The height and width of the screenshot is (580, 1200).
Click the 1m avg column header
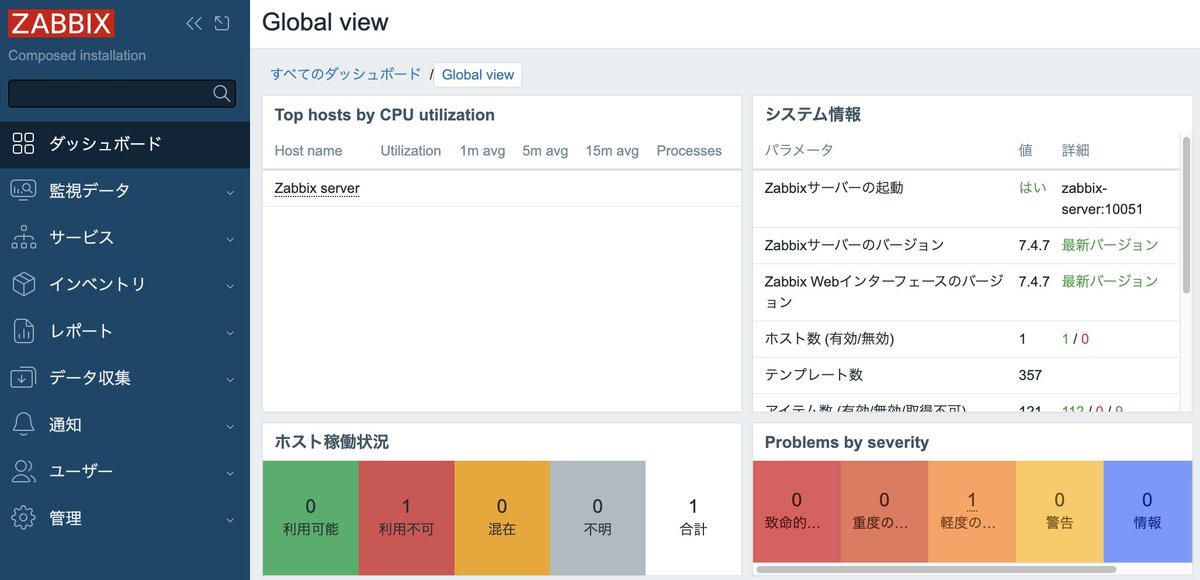click(482, 151)
